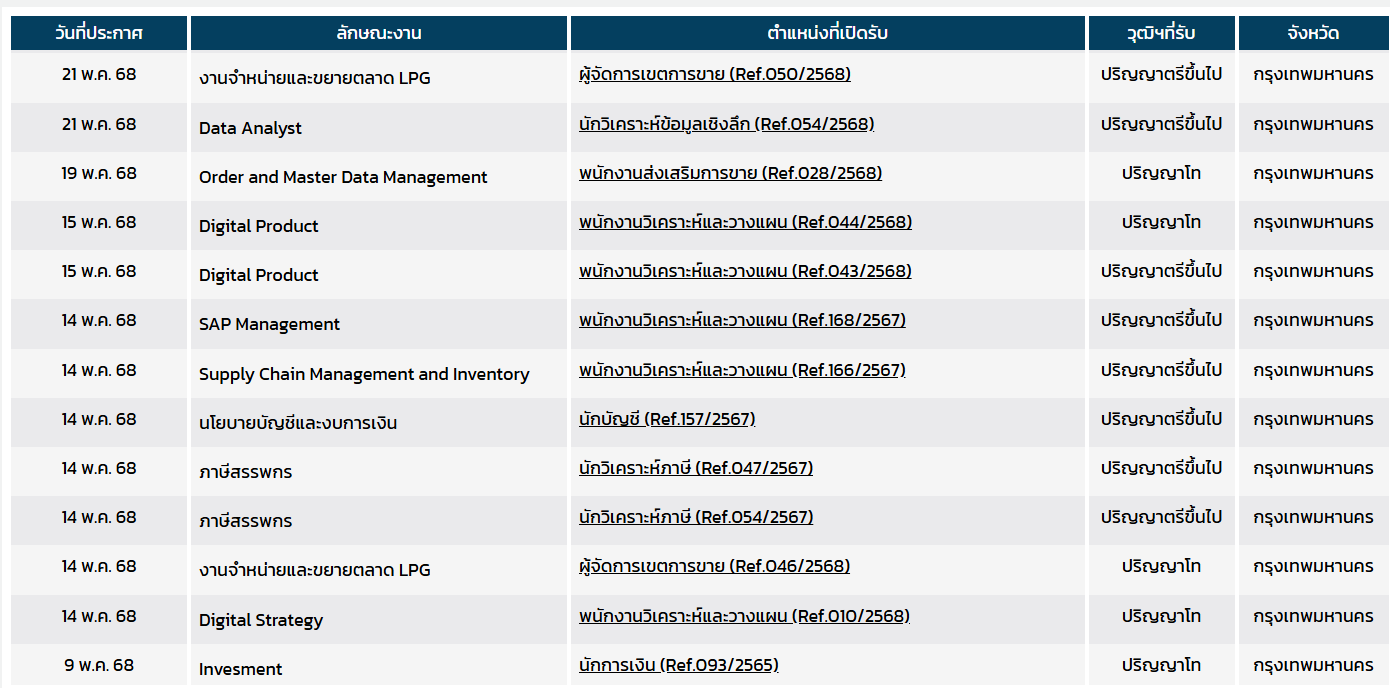Click the จังหวัด column header
The image size is (1390, 688).
[1313, 33]
